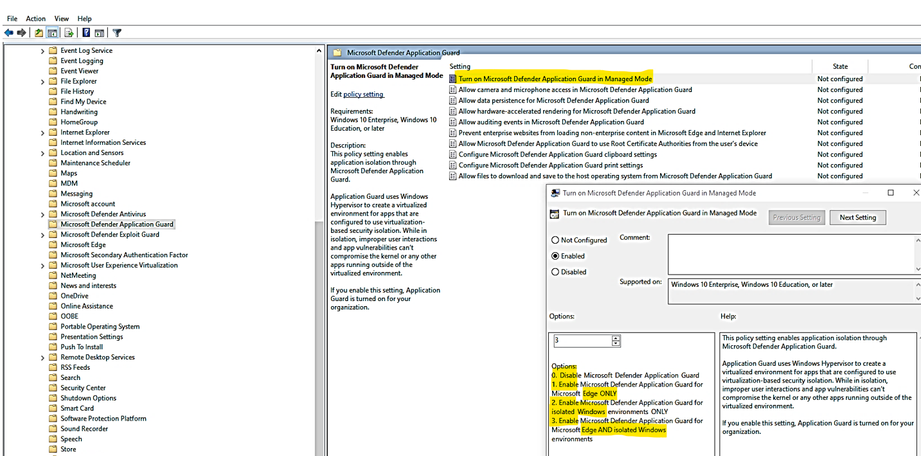Click the Previous Setting button
This screenshot has height=456, width=921.
click(796, 217)
